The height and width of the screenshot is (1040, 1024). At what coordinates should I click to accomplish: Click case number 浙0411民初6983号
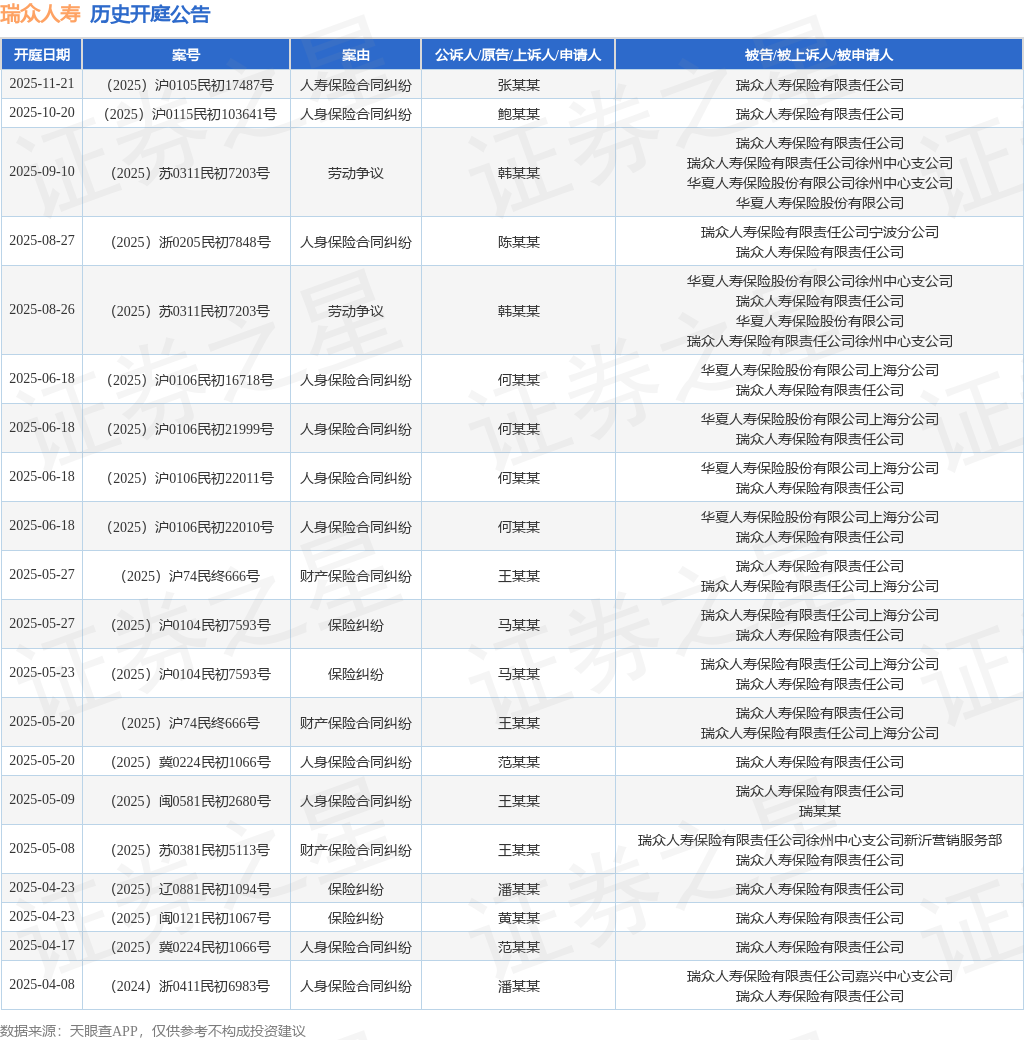[190, 986]
